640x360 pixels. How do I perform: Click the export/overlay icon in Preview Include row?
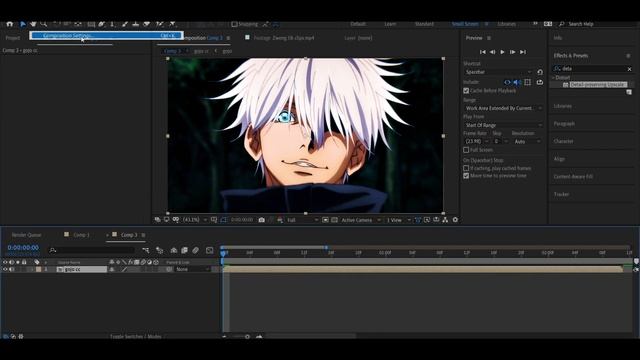[540, 82]
